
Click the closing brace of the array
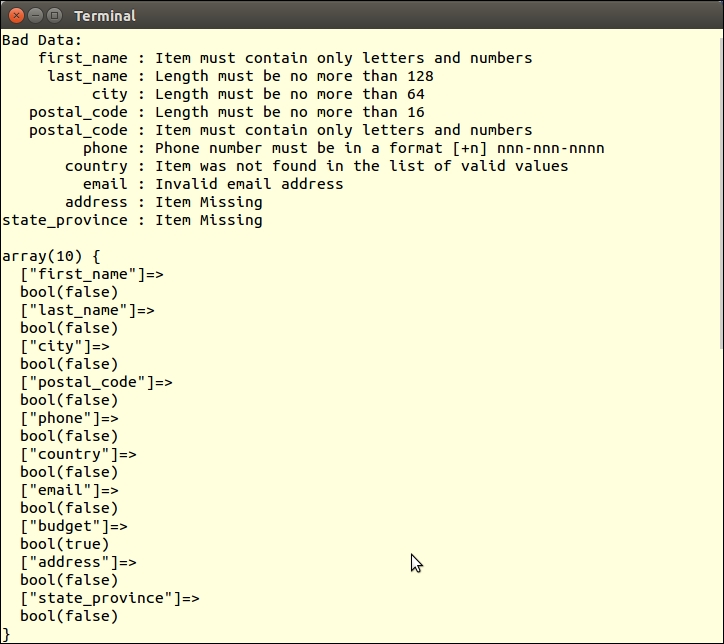(6, 634)
